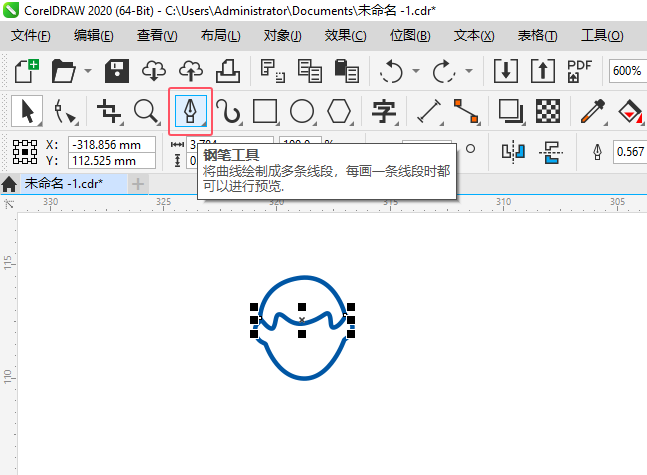Click the cloud download icon
647x475 pixels.
coord(154,71)
